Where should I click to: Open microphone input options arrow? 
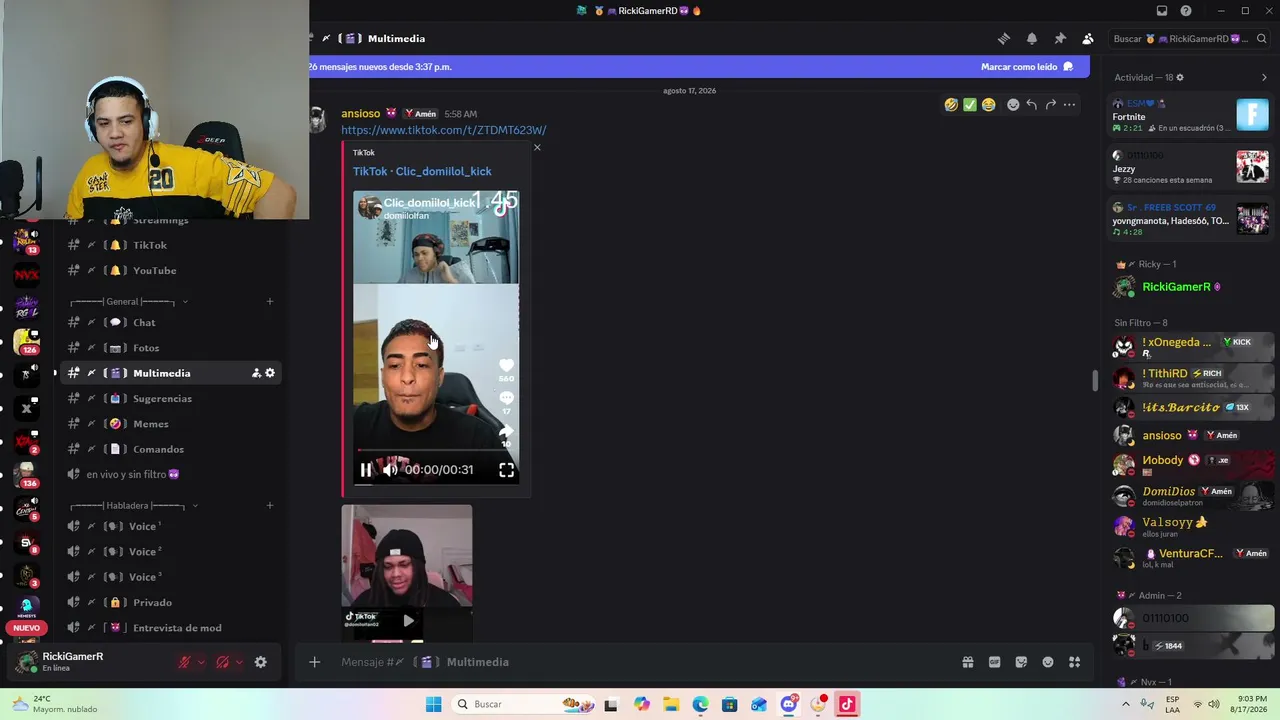point(201,662)
